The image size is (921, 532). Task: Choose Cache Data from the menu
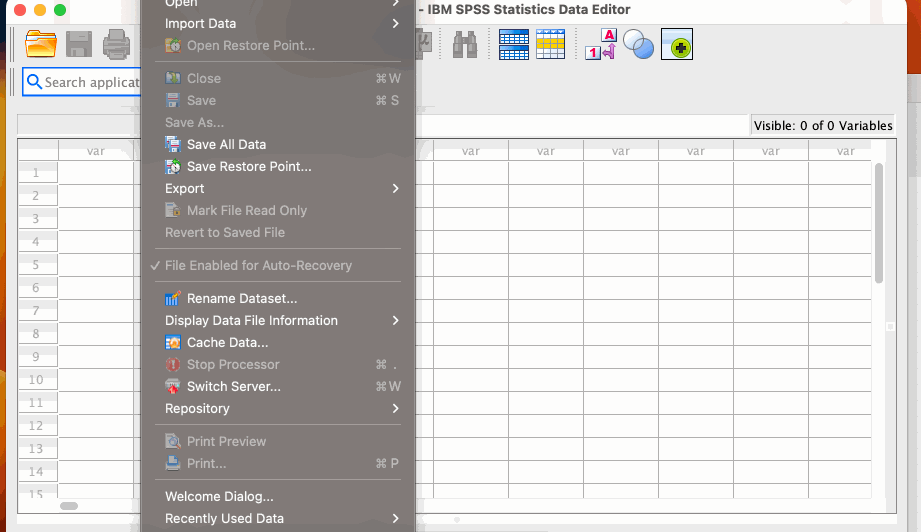pos(227,343)
